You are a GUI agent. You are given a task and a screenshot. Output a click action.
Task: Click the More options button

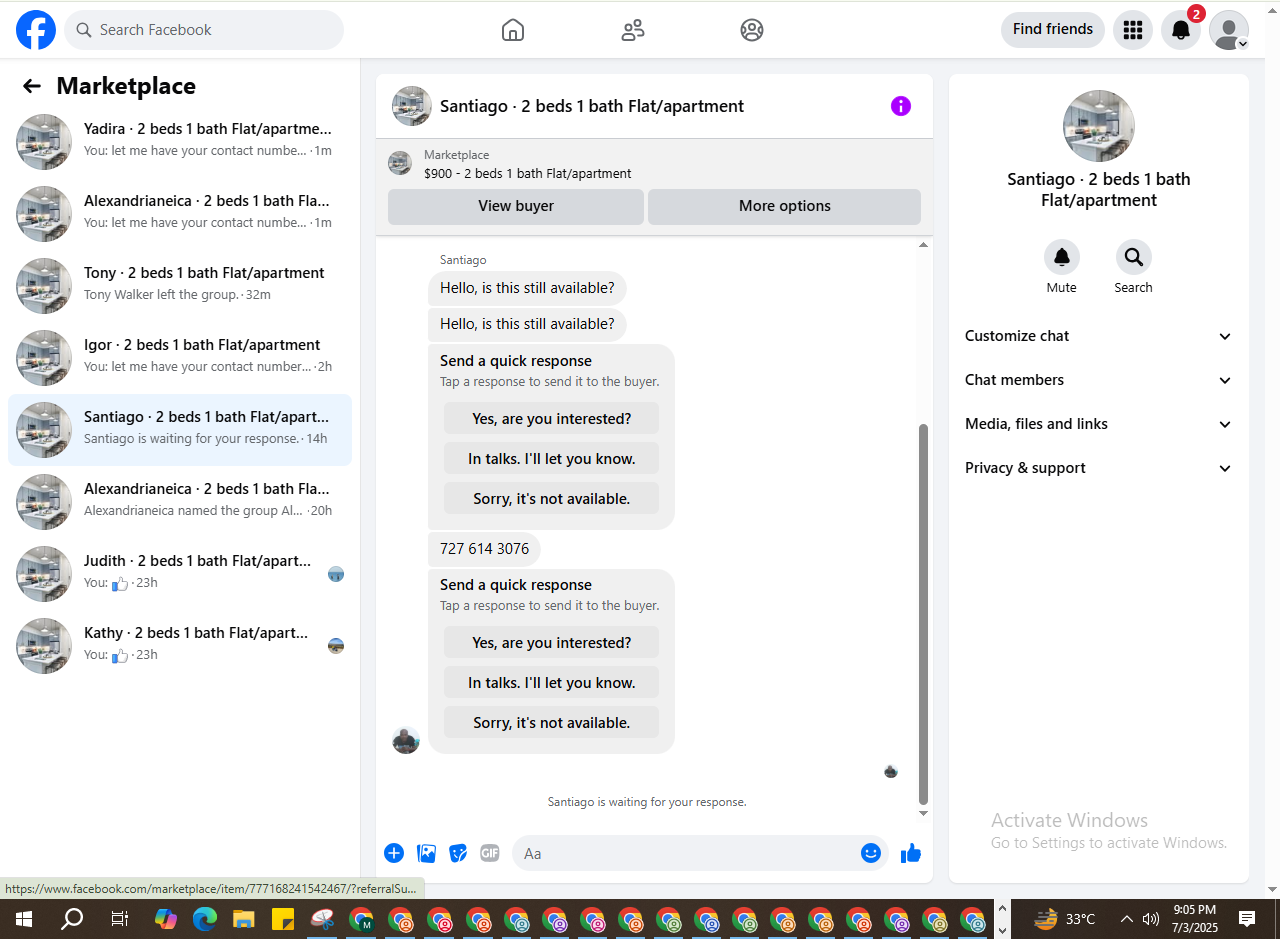coord(784,207)
